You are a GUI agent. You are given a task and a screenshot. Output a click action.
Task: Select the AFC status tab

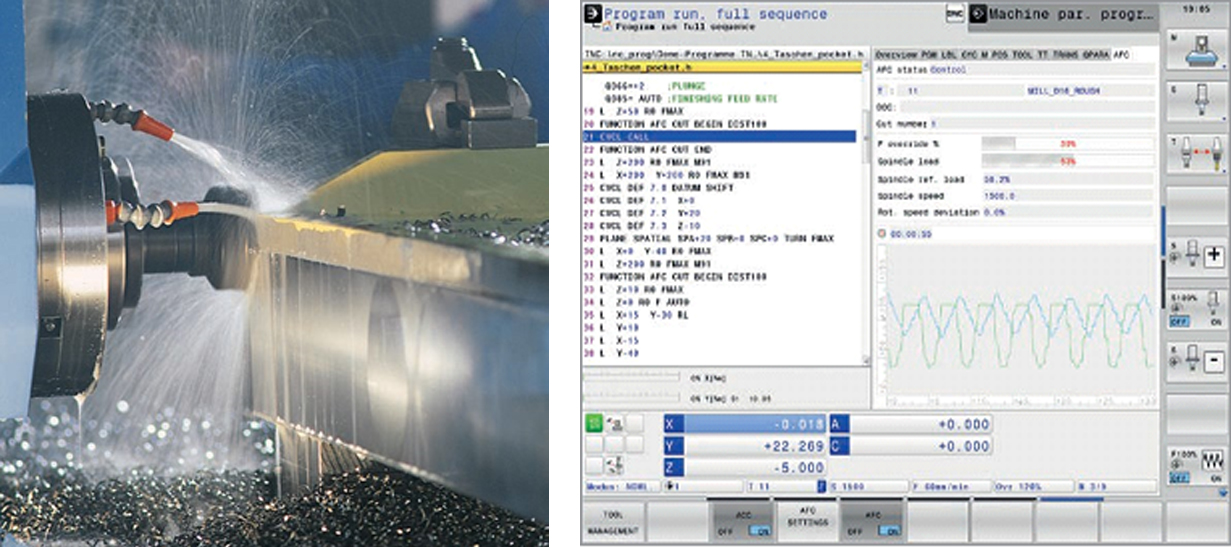(x=1121, y=54)
